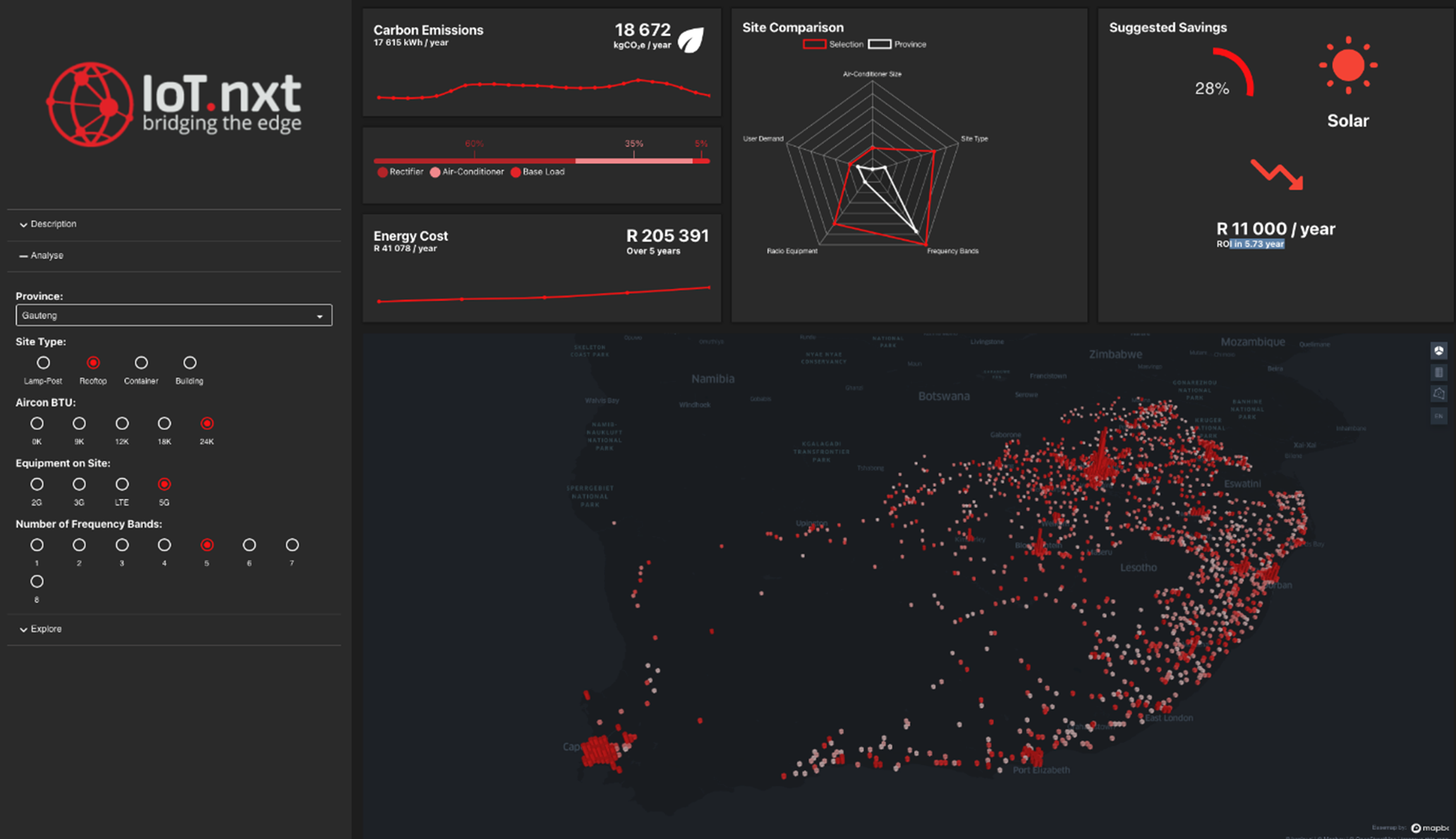
Task: Click the red downward trend arrow icon
Action: tap(1278, 174)
